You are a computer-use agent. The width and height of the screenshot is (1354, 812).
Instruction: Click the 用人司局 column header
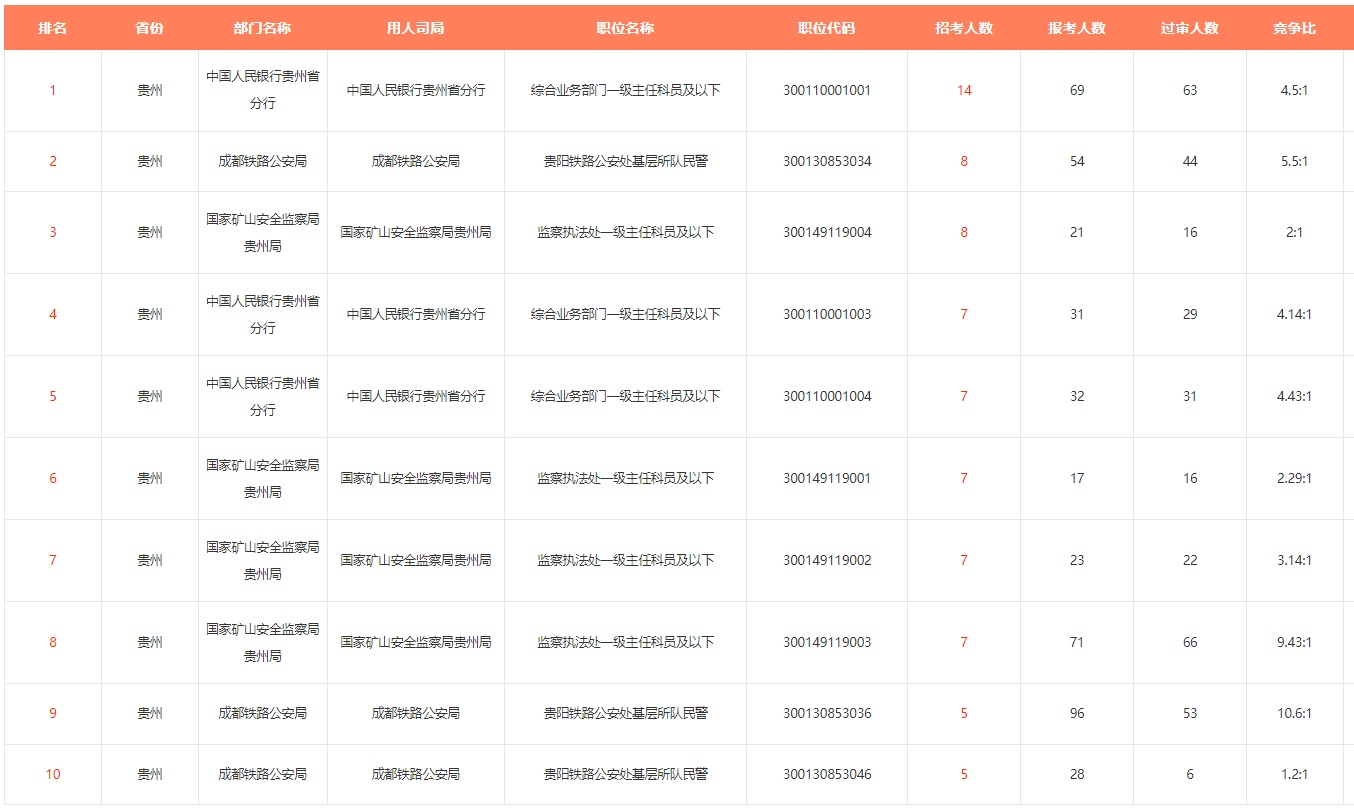415,28
